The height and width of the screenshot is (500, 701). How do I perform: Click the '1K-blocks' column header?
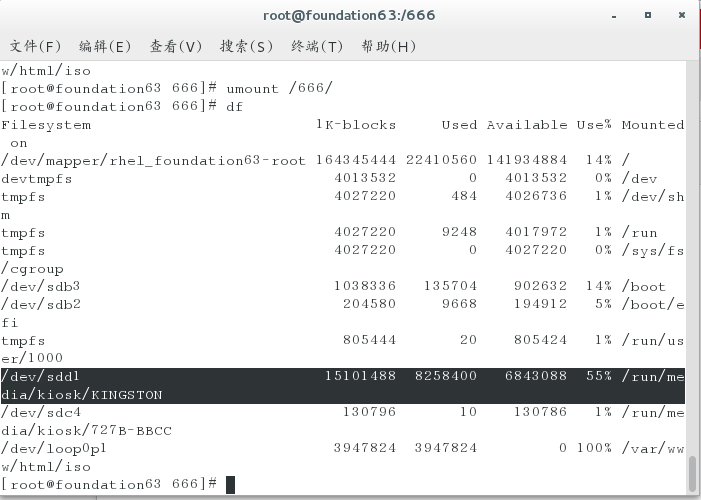(356, 125)
